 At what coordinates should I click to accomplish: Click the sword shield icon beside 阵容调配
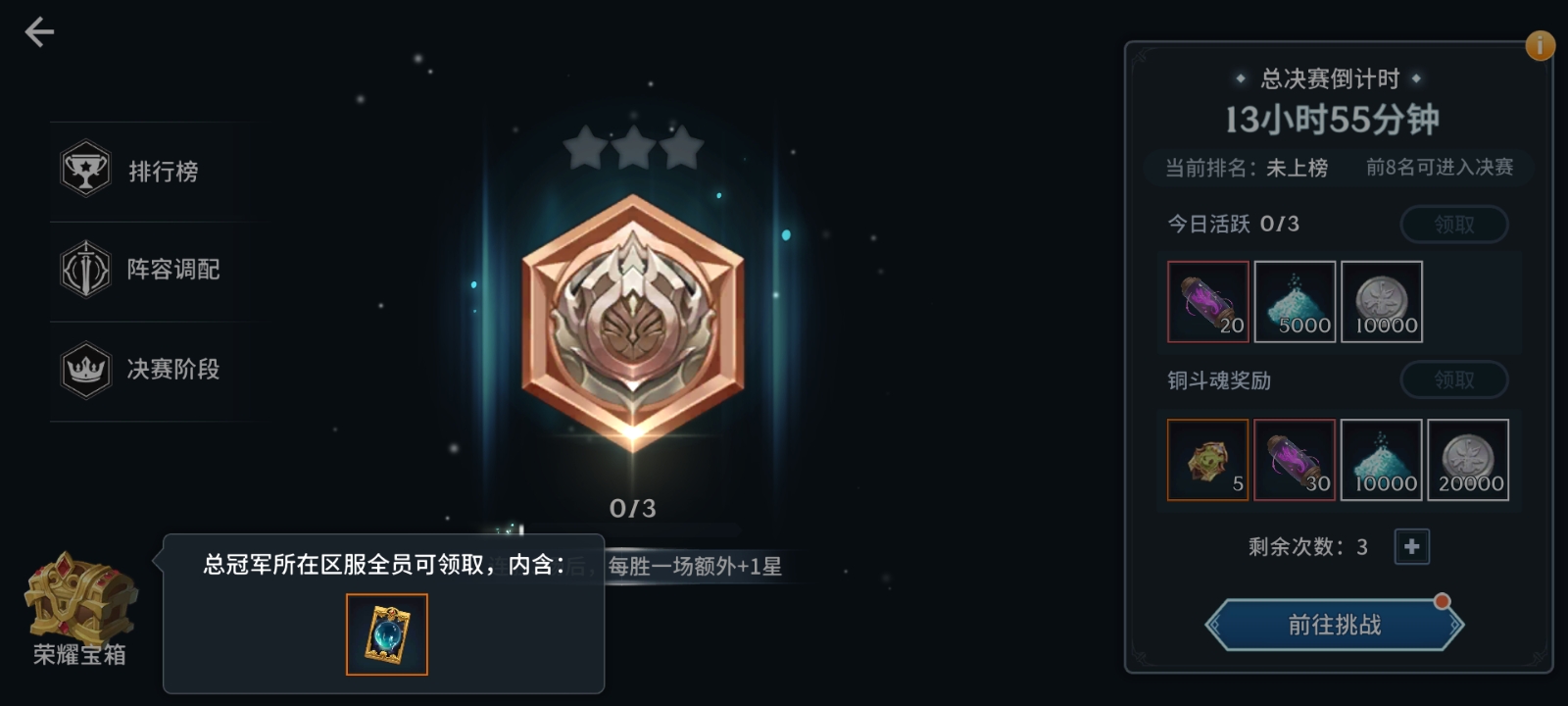click(85, 270)
